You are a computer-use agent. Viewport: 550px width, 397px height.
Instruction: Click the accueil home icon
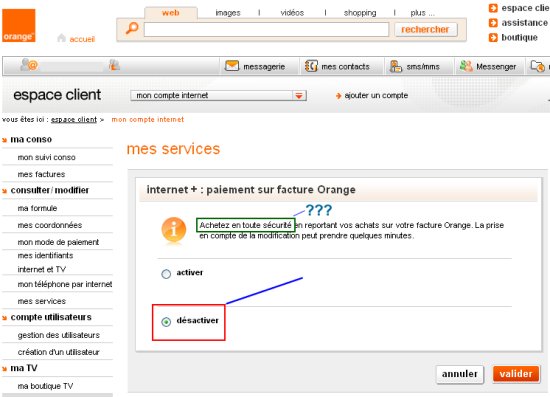(x=61, y=38)
